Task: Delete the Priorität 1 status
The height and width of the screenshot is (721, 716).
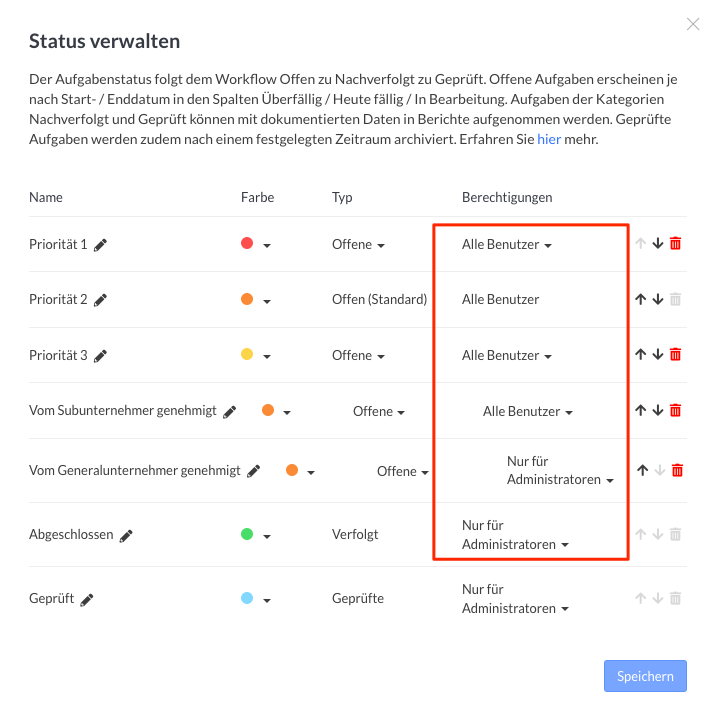Action: click(x=675, y=244)
